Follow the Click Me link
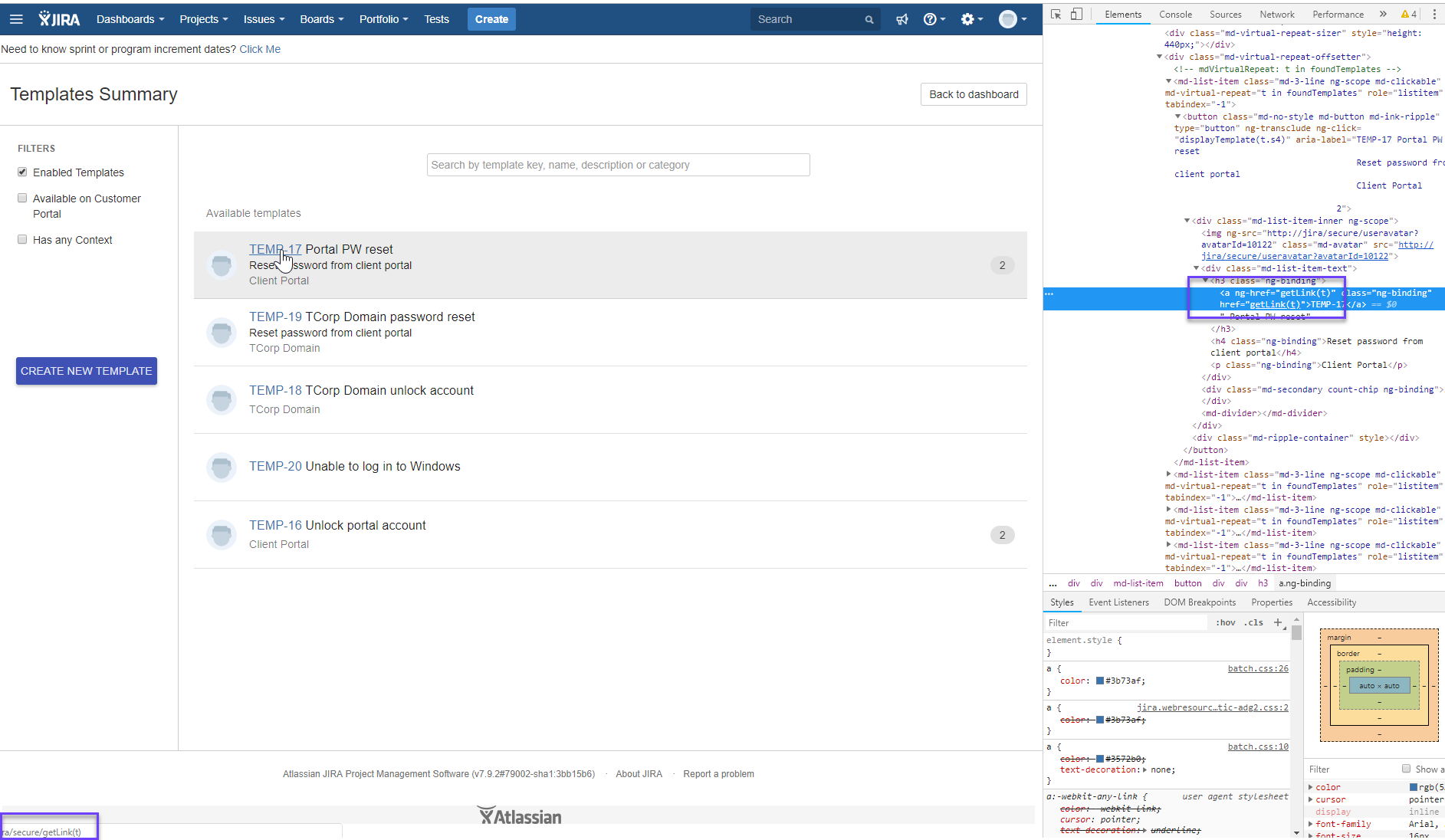This screenshot has height=840, width=1445. (260, 49)
